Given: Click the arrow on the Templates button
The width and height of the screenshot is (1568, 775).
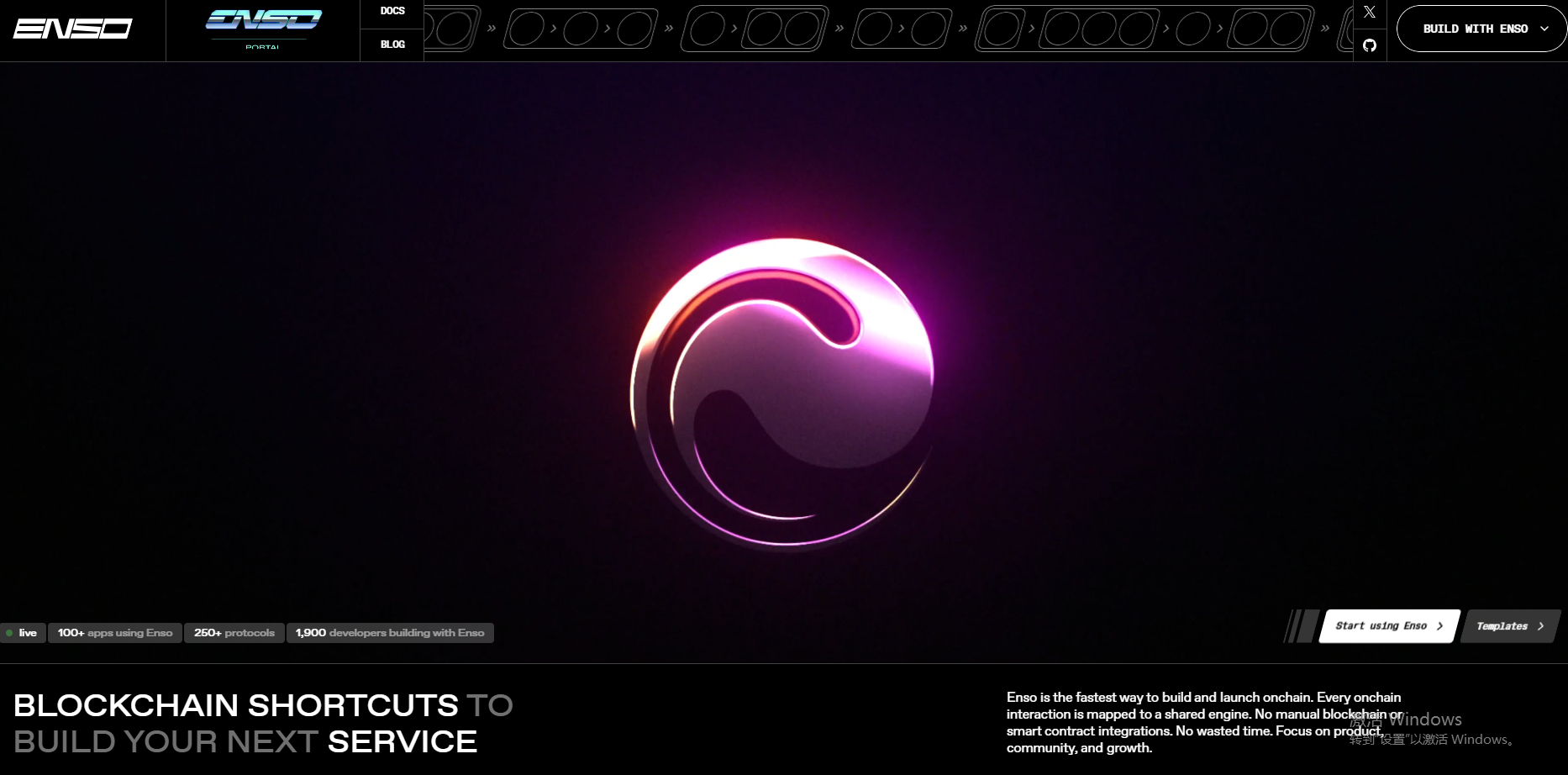Looking at the screenshot, I should coord(1540,626).
